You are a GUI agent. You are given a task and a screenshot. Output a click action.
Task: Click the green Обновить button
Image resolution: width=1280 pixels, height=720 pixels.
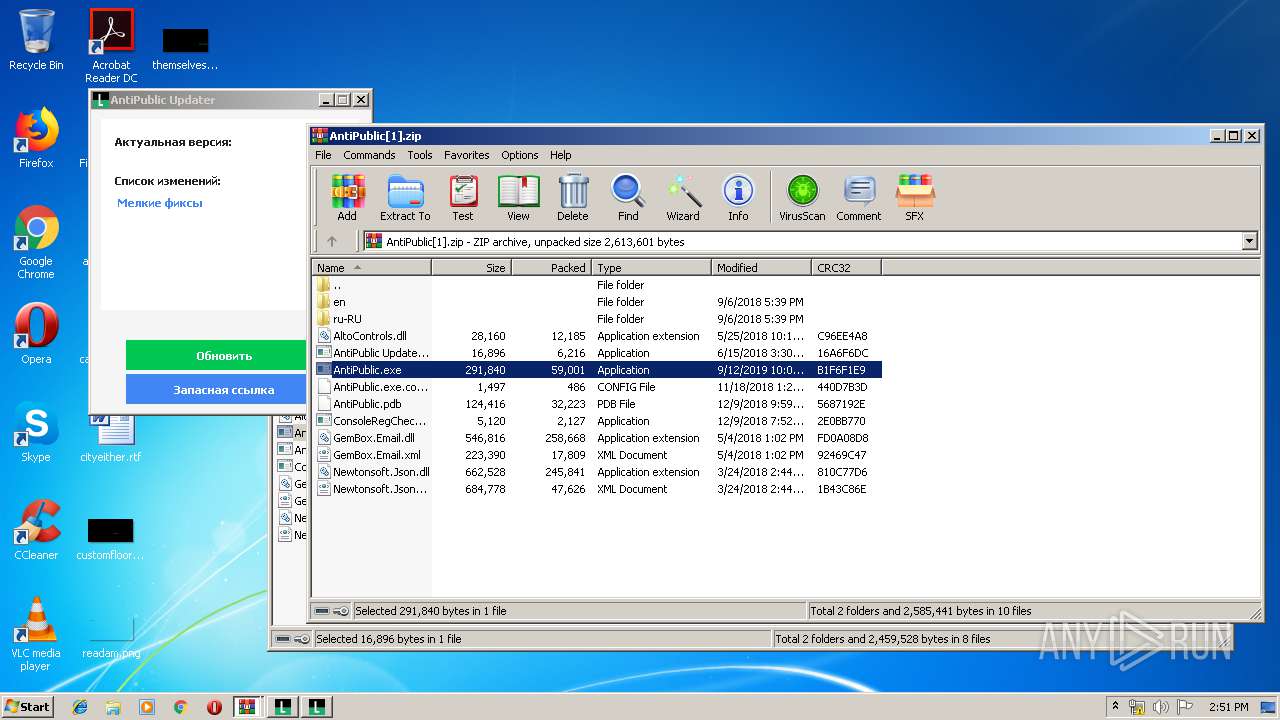(x=216, y=355)
